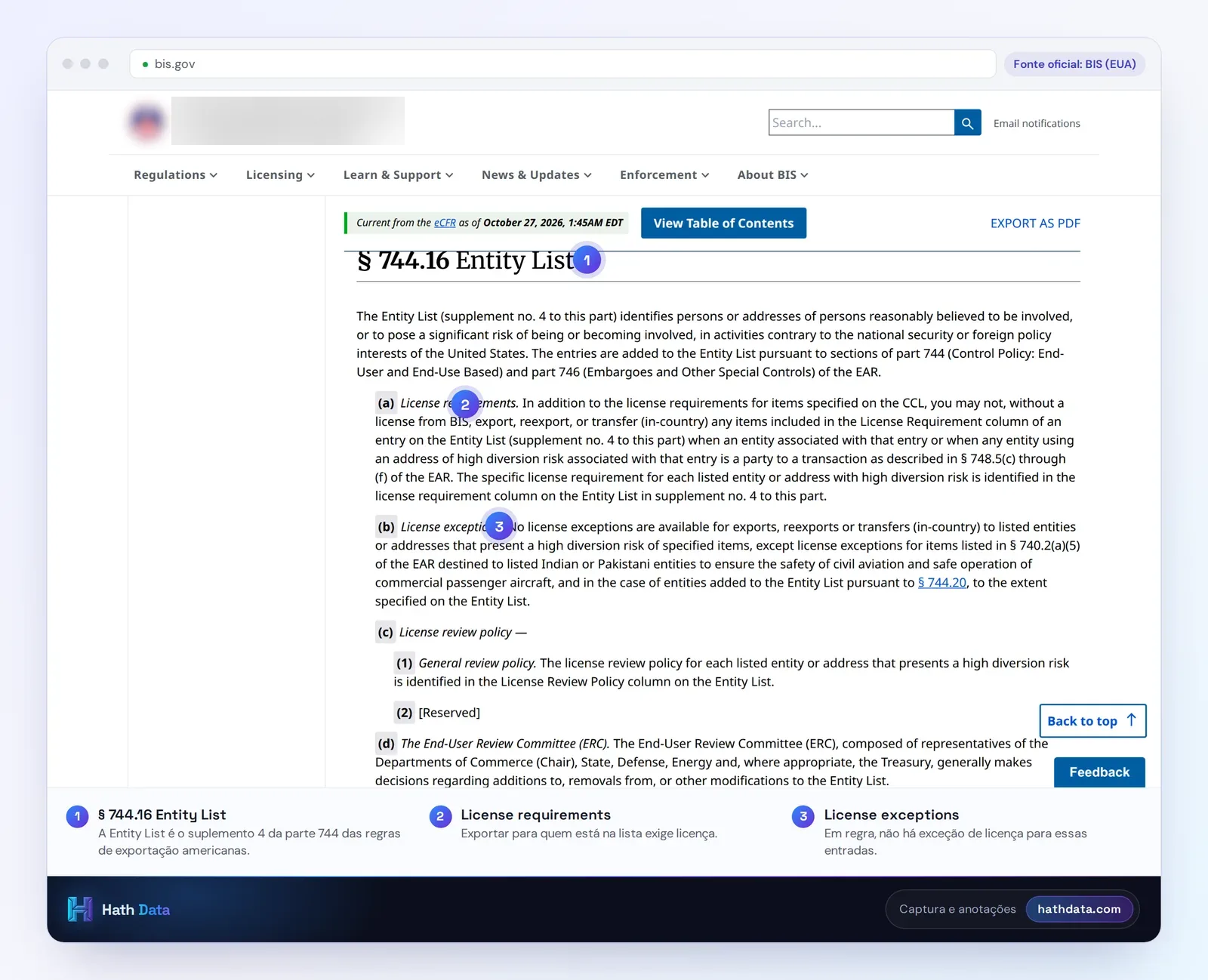The height and width of the screenshot is (980, 1208).
Task: Click View Table of Contents button
Action: 723,223
